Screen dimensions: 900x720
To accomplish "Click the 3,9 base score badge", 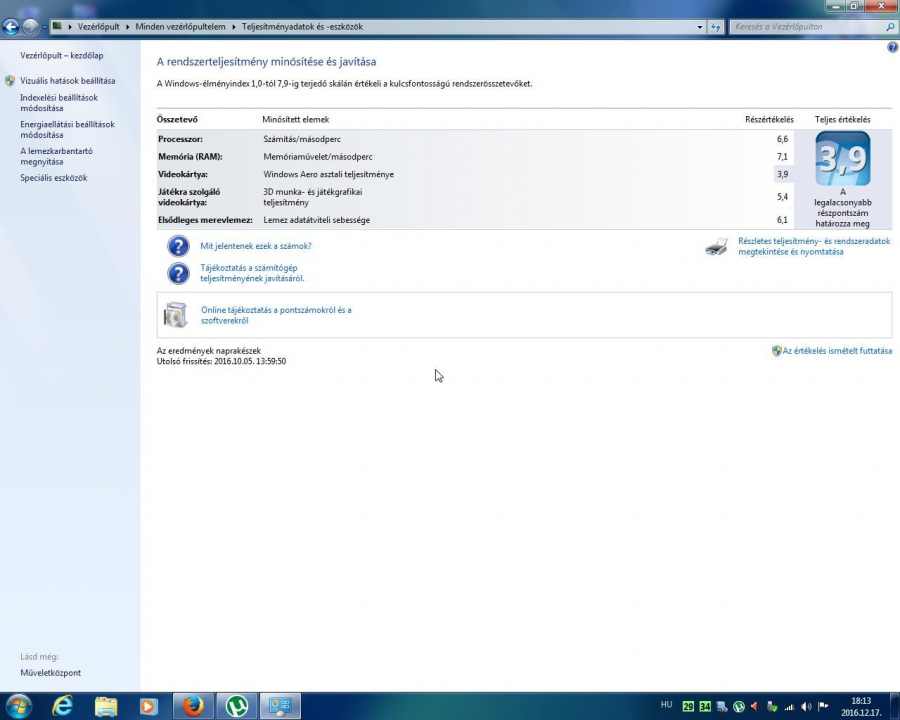I will coord(843,158).
